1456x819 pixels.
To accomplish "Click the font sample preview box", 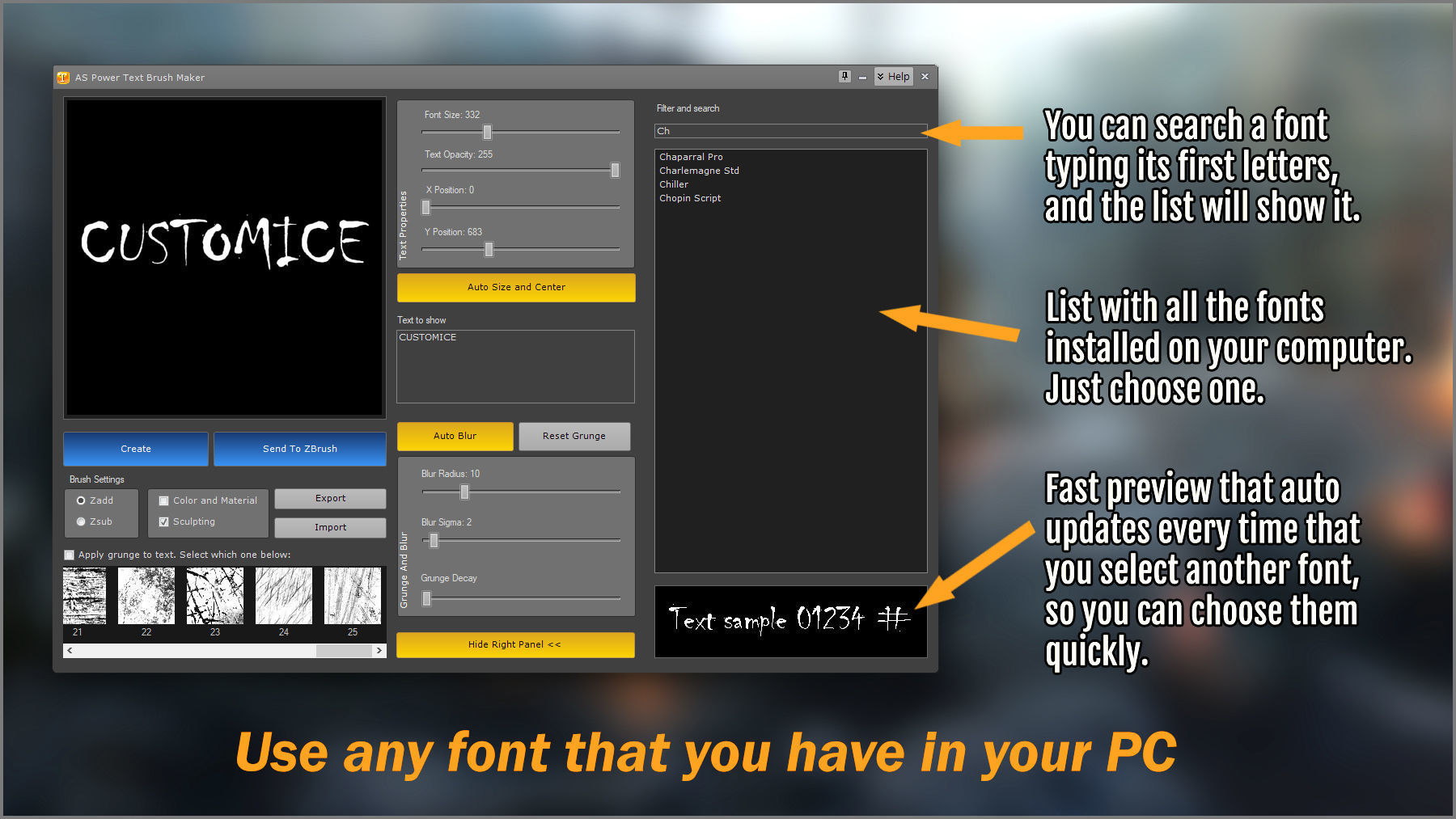I will [x=790, y=621].
